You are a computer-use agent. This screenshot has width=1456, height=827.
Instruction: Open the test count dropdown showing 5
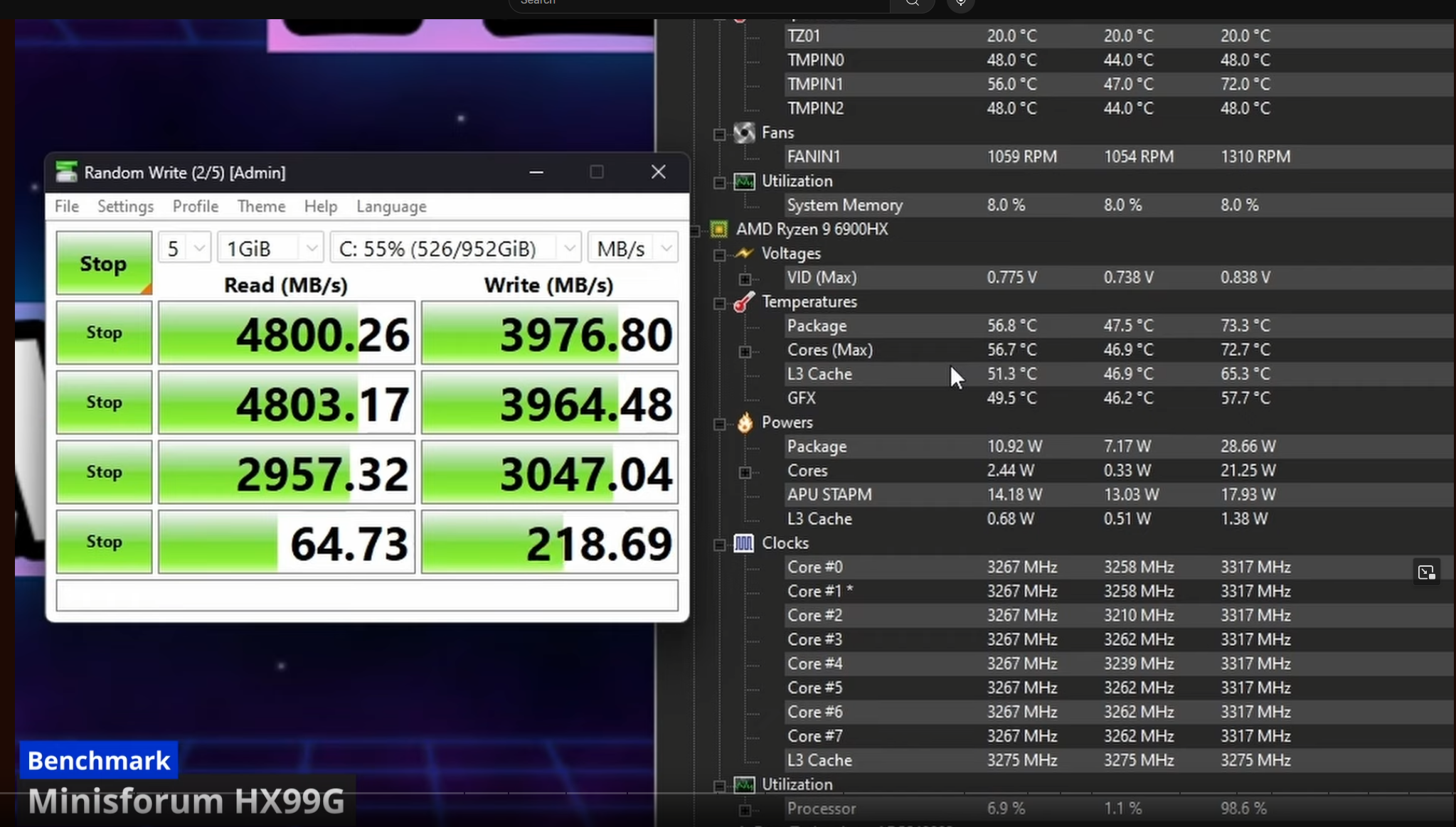(x=184, y=248)
